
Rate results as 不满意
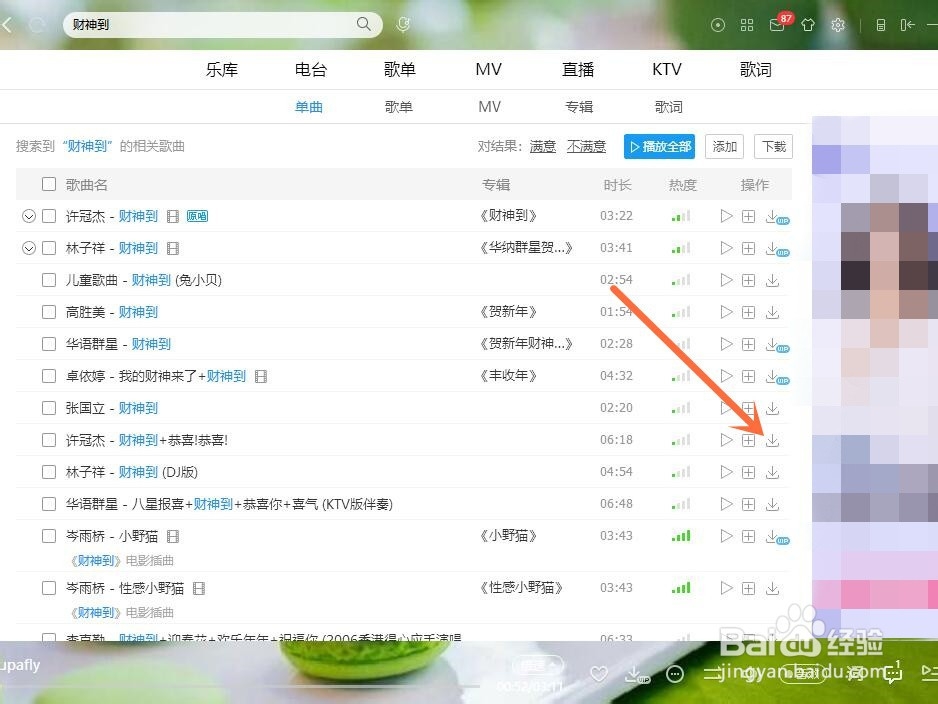(586, 147)
